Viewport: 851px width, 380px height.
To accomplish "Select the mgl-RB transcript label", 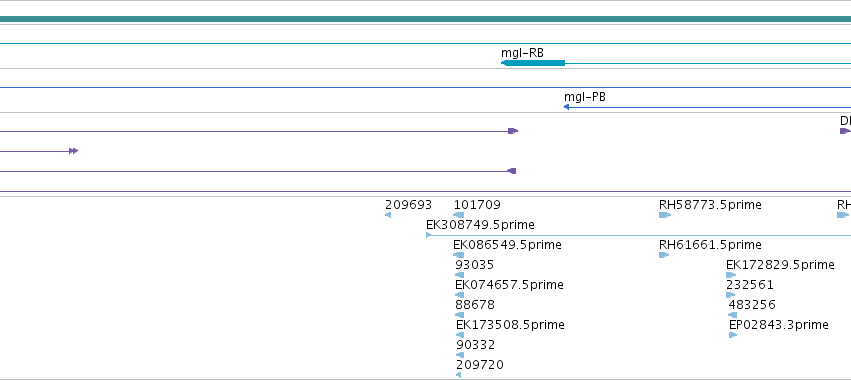I will pyautogui.click(x=522, y=53).
